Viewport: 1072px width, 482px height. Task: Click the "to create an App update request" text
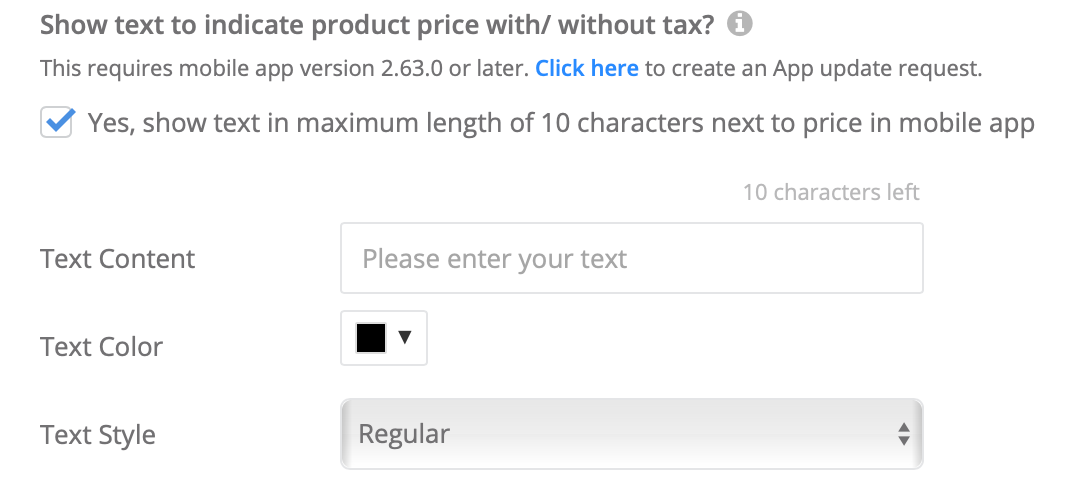pyautogui.click(x=813, y=69)
